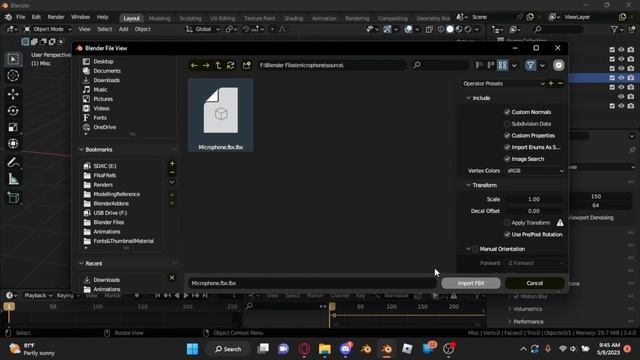Collapse the Bookmarks panel
Viewport: 640px width, 360px height.
(81, 150)
